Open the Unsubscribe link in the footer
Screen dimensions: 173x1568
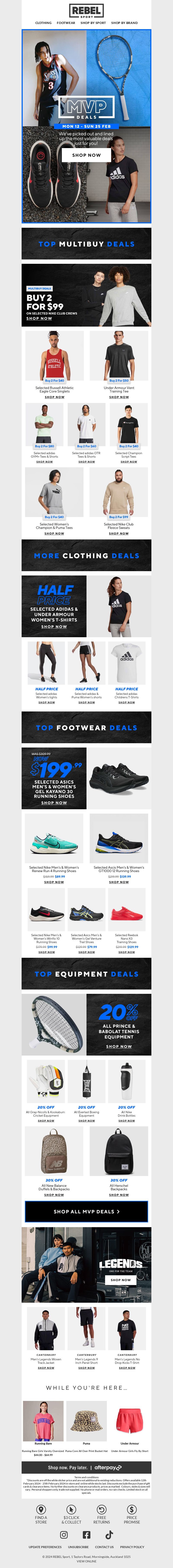tap(78, 1547)
